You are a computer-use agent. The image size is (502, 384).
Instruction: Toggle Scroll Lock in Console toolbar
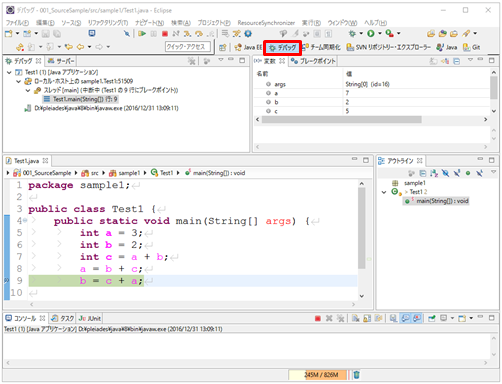click(x=367, y=319)
